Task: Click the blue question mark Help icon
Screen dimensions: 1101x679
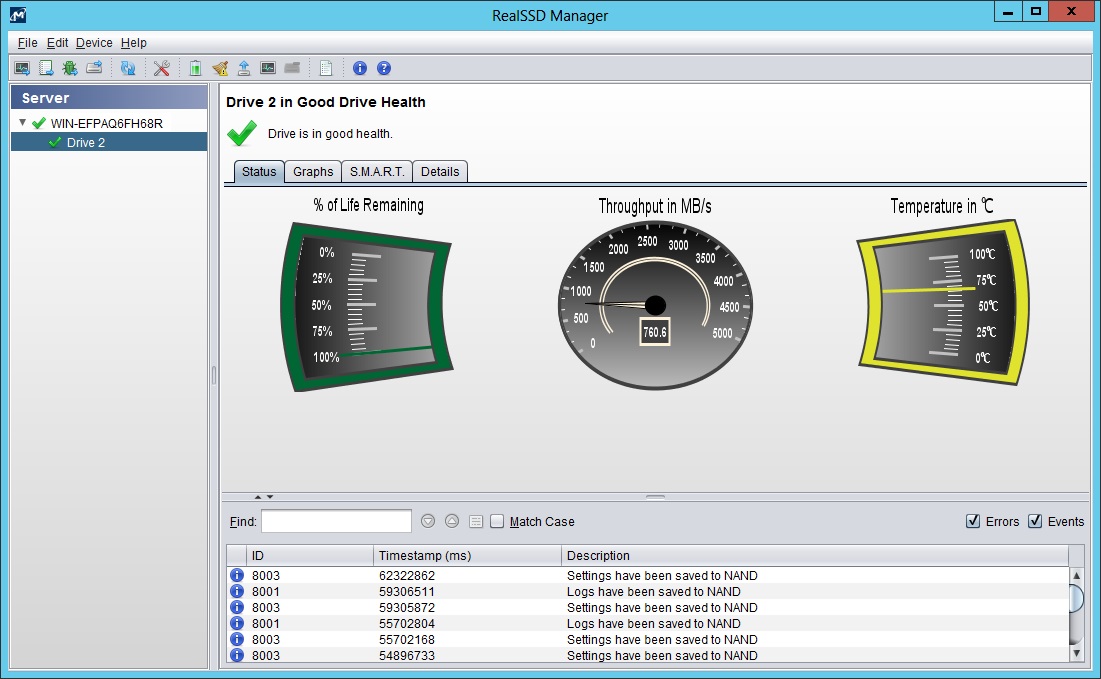Action: point(383,68)
